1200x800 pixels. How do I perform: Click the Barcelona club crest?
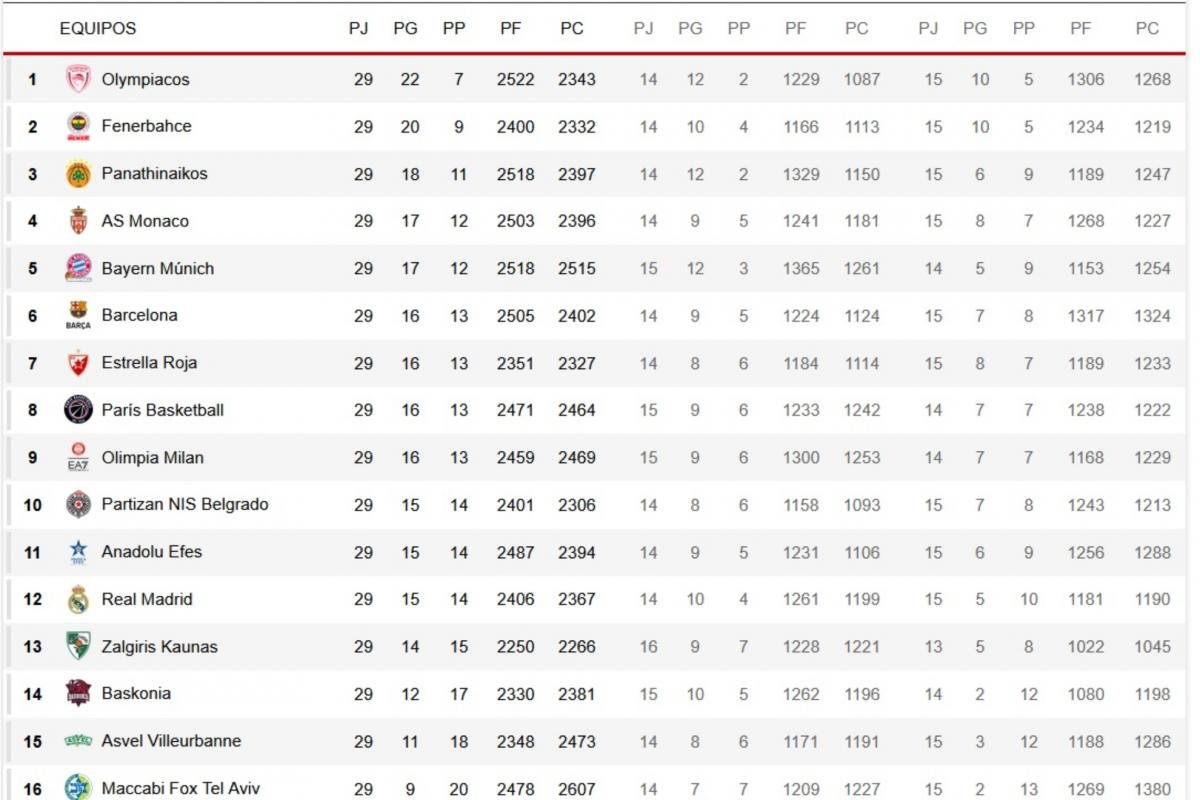[78, 315]
